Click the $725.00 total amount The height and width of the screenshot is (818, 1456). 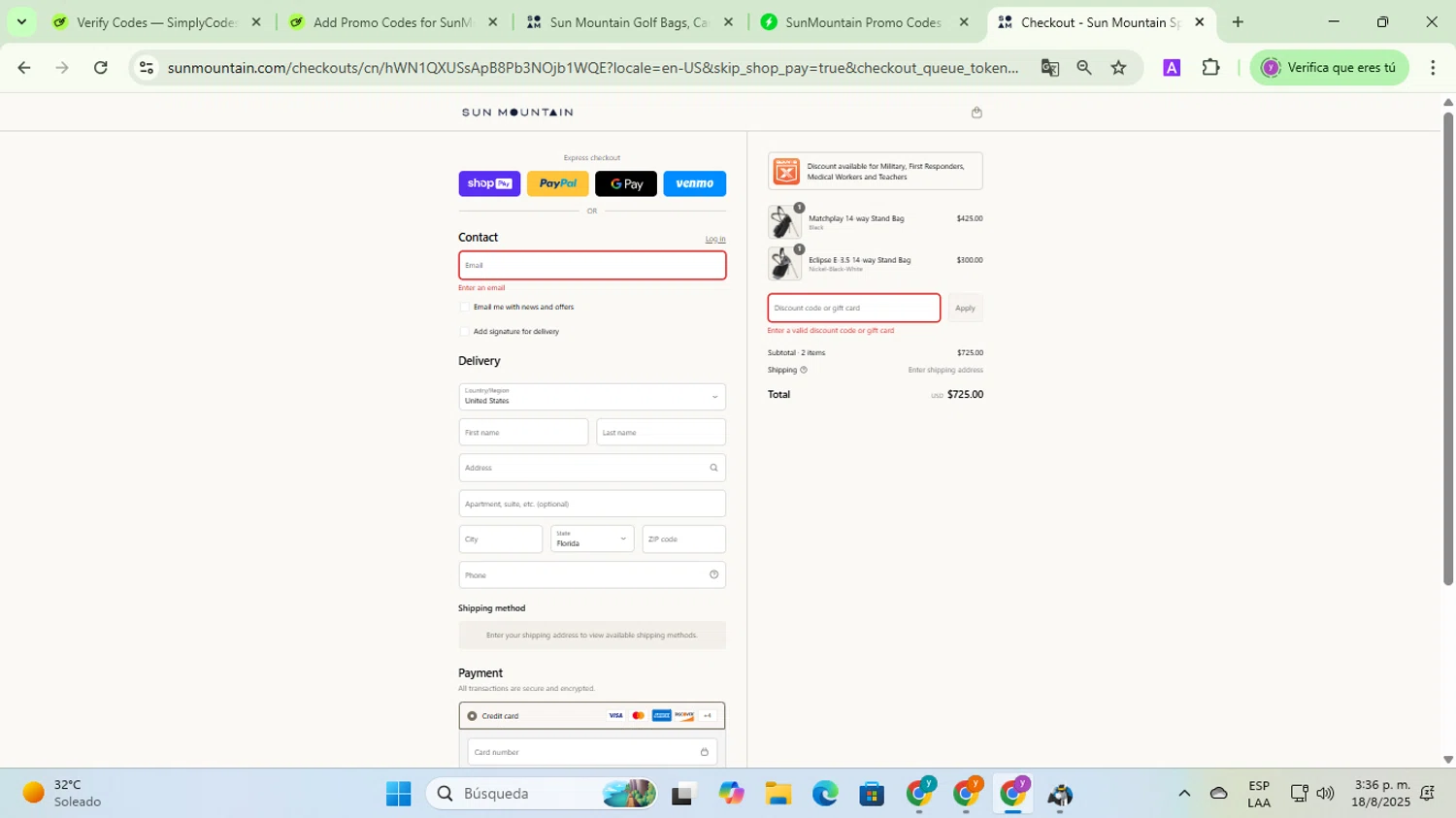pyautogui.click(x=965, y=395)
